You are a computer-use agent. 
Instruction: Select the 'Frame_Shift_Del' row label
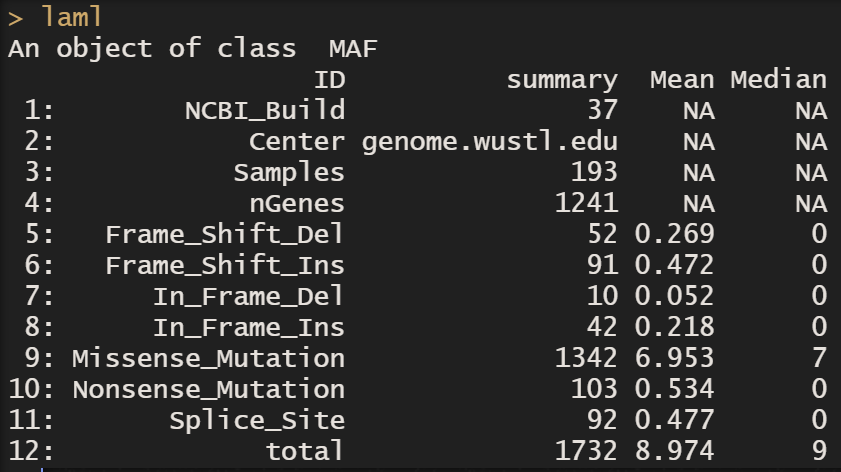pos(225,234)
